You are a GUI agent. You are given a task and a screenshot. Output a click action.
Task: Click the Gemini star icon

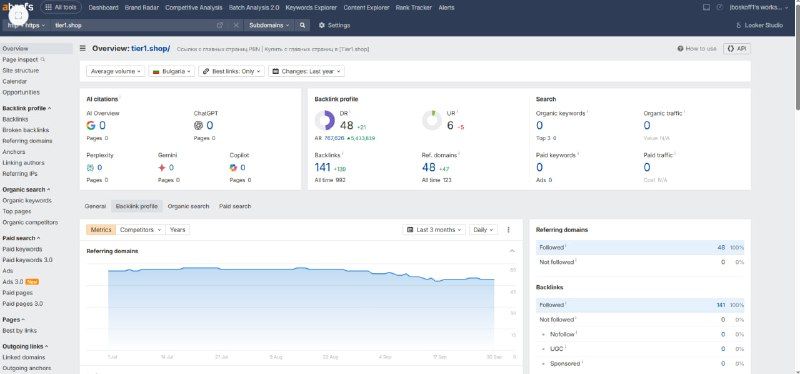162,167
